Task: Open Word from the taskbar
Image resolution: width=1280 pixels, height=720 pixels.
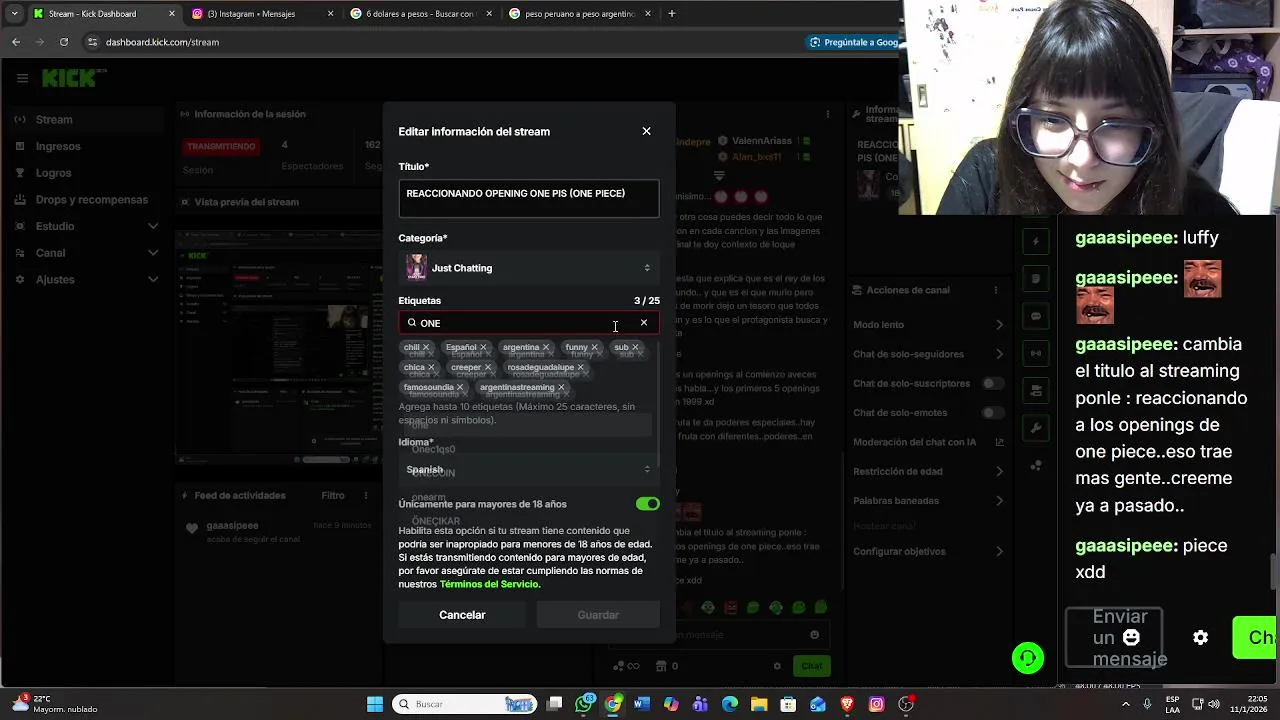Action: tap(642, 704)
